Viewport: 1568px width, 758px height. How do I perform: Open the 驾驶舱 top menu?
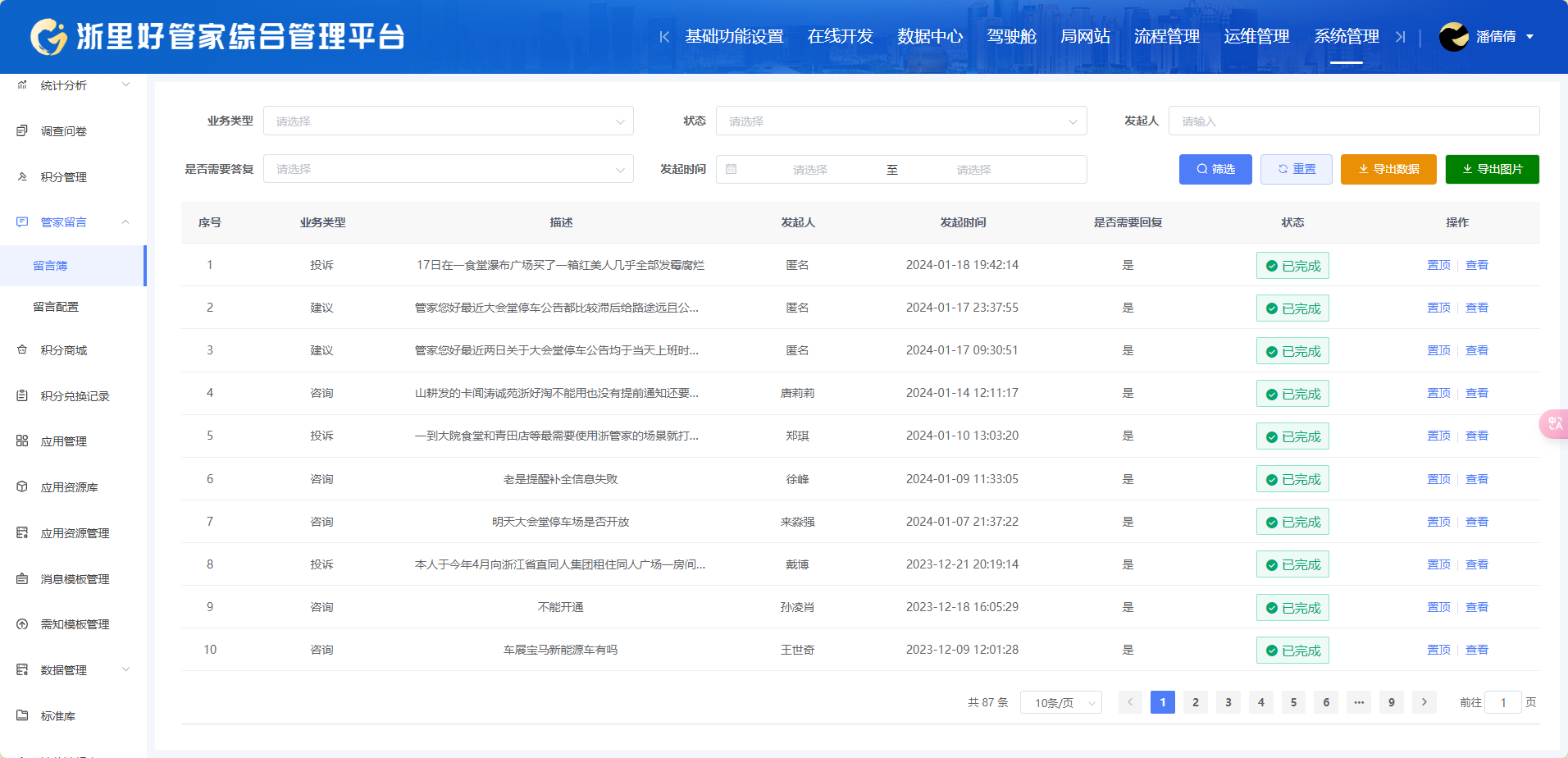1012,37
